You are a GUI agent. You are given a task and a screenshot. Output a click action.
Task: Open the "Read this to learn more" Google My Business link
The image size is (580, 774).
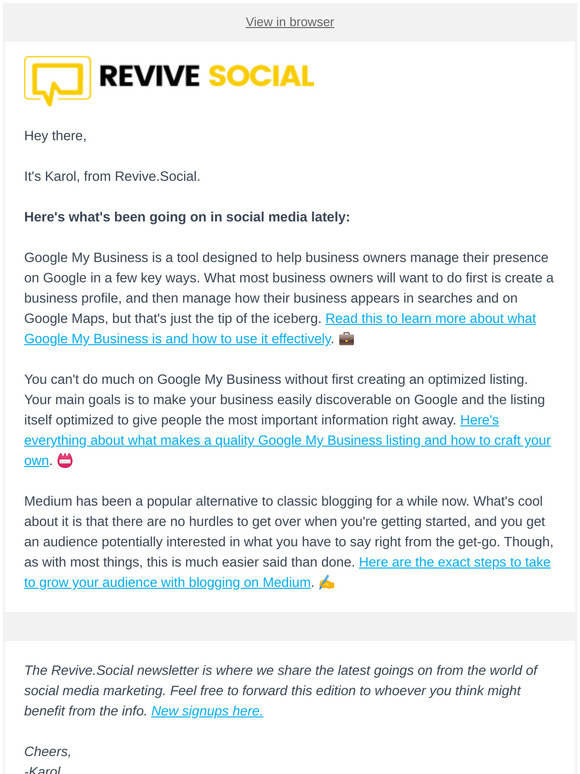click(x=280, y=329)
